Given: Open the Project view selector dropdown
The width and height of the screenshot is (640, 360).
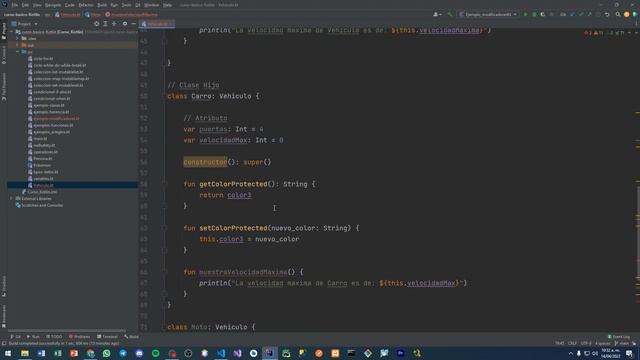Looking at the screenshot, I should pyautogui.click(x=24, y=24).
